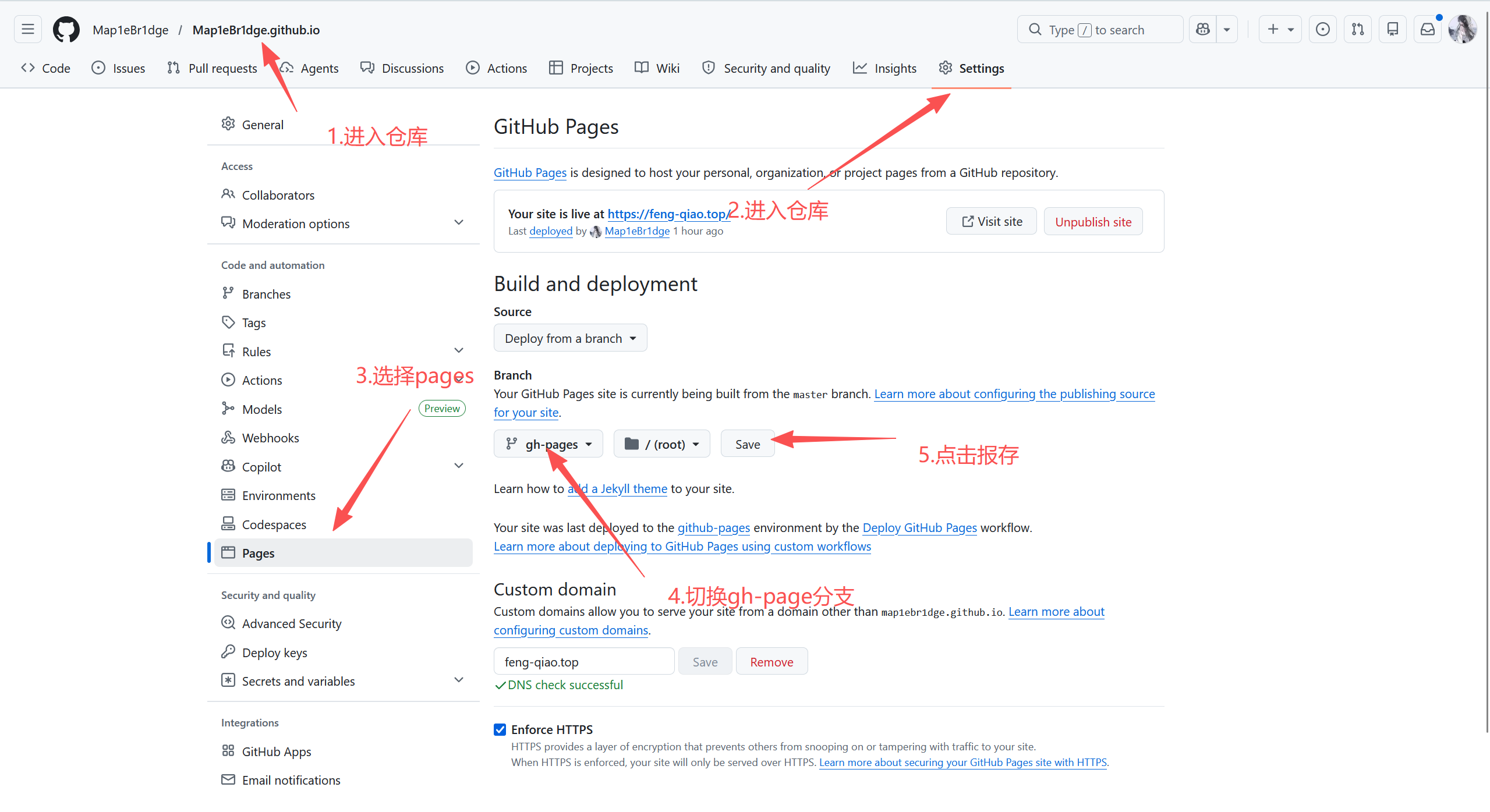Image resolution: width=1490 pixels, height=812 pixels.
Task: Open the gh-pages branch selector
Action: (x=548, y=444)
